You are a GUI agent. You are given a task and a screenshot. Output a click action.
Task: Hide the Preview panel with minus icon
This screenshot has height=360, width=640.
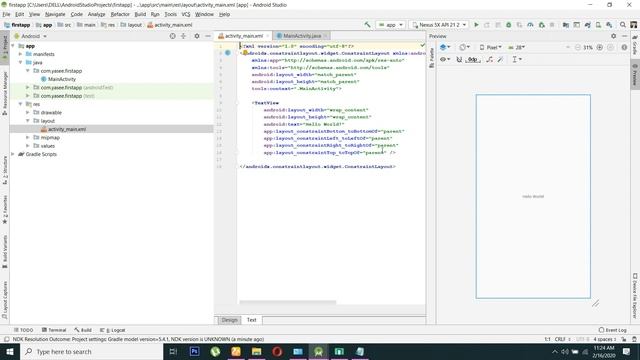624,36
